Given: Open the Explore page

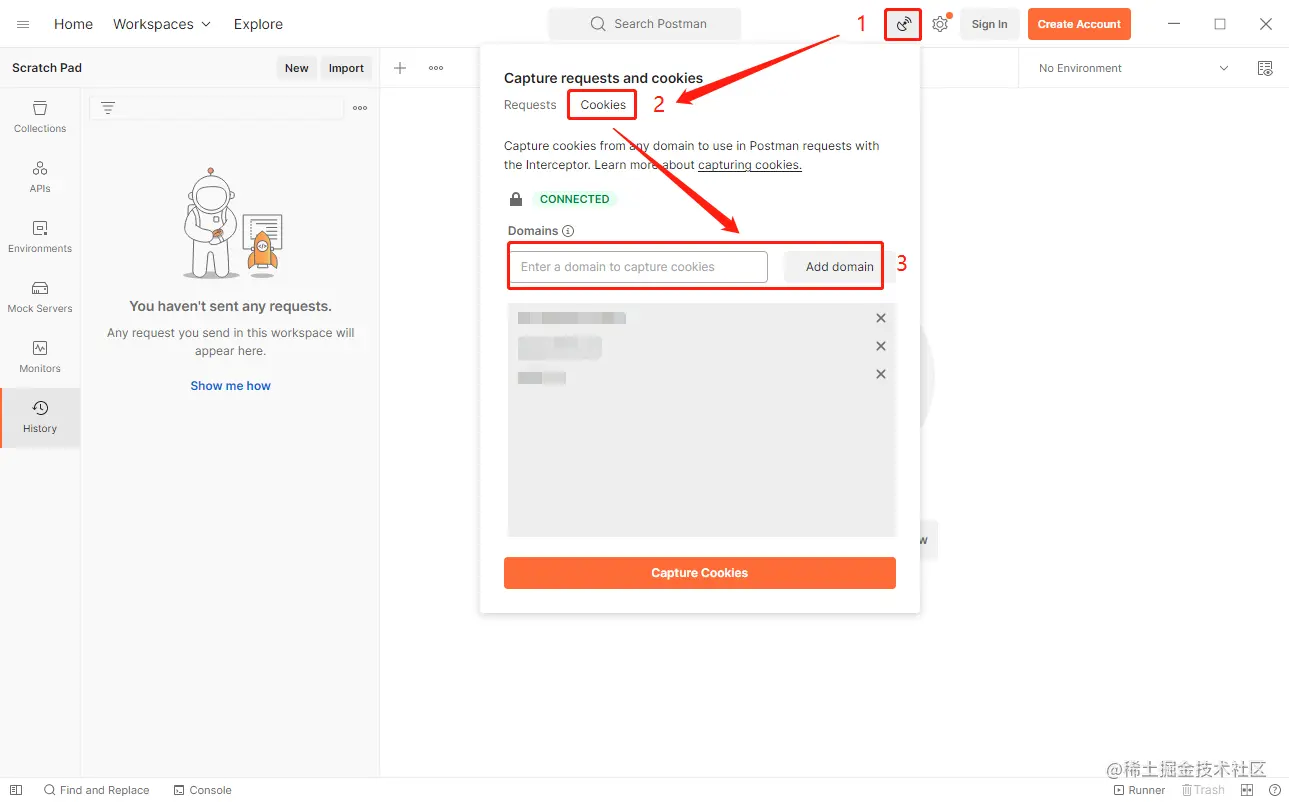Looking at the screenshot, I should (258, 24).
